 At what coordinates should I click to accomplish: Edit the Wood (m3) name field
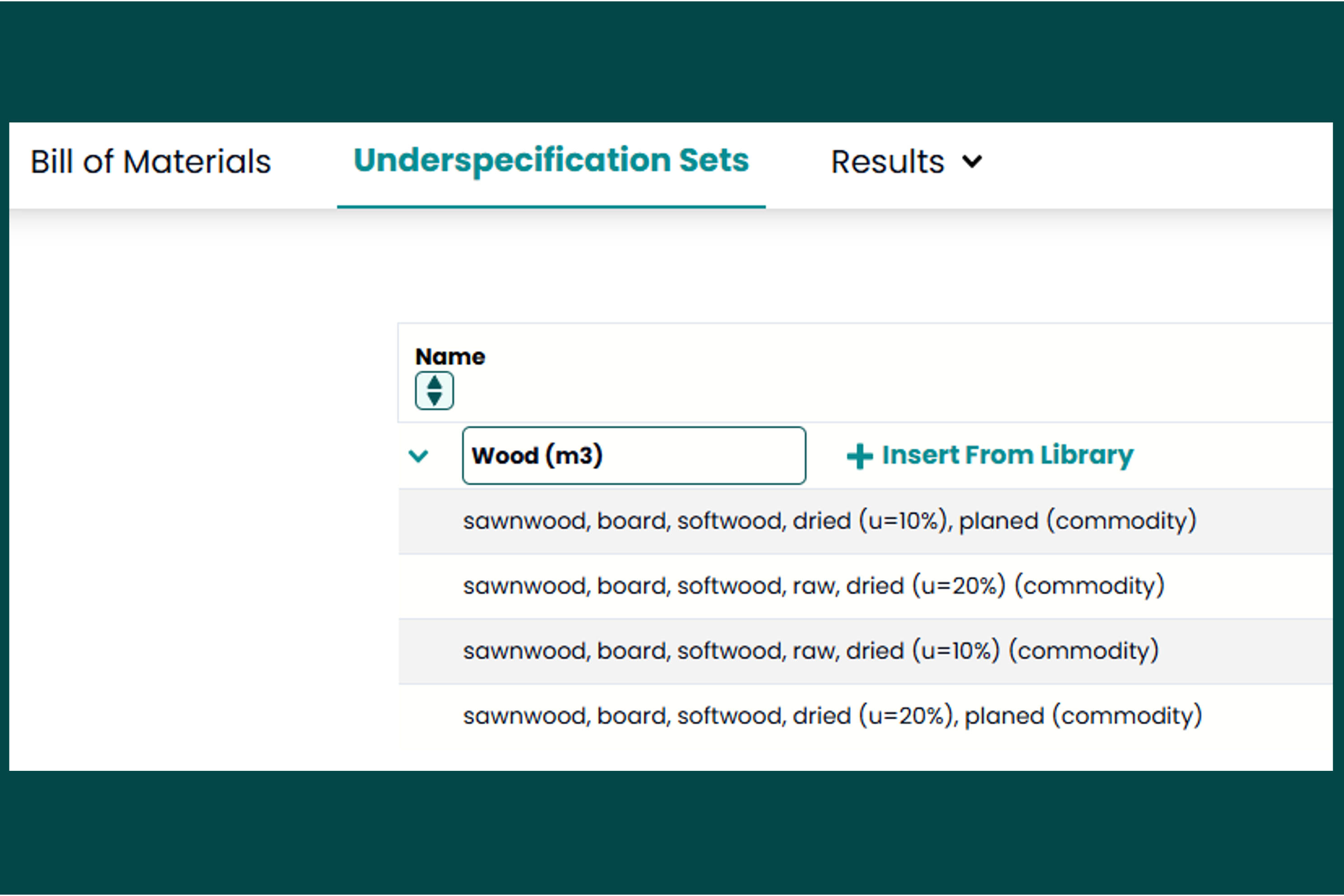click(x=634, y=455)
